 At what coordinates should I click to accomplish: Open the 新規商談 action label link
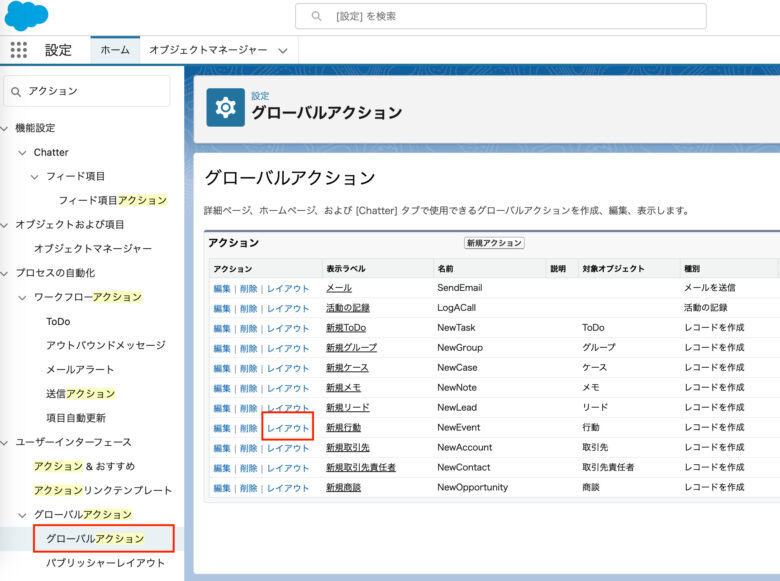click(x=343, y=487)
